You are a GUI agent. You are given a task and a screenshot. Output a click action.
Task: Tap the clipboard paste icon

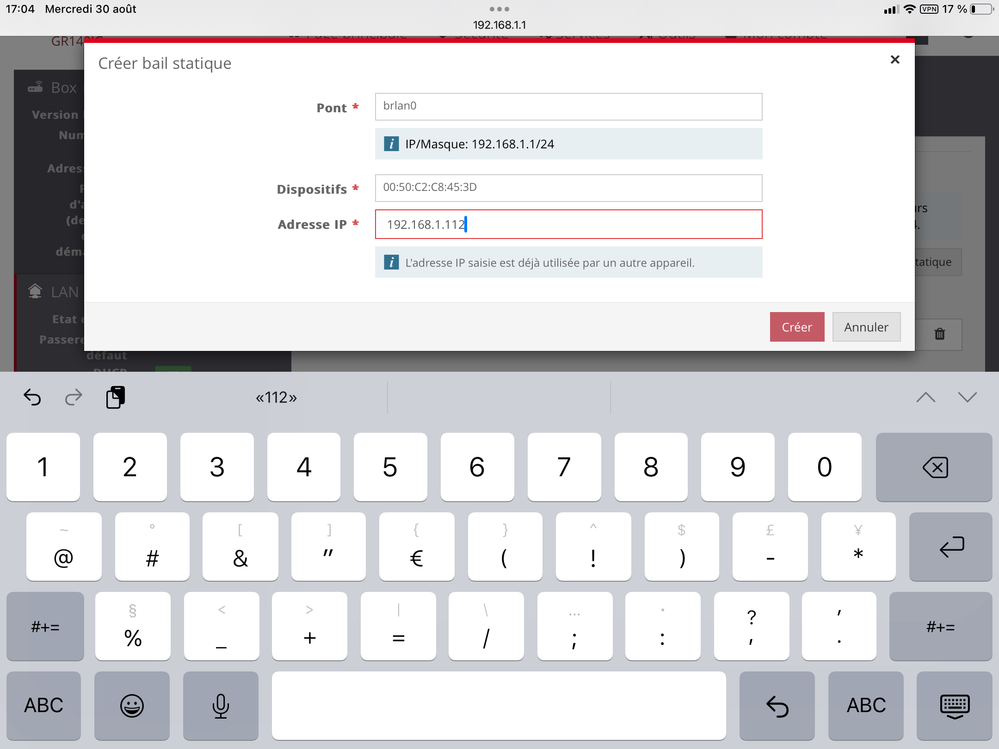pyautogui.click(x=115, y=398)
